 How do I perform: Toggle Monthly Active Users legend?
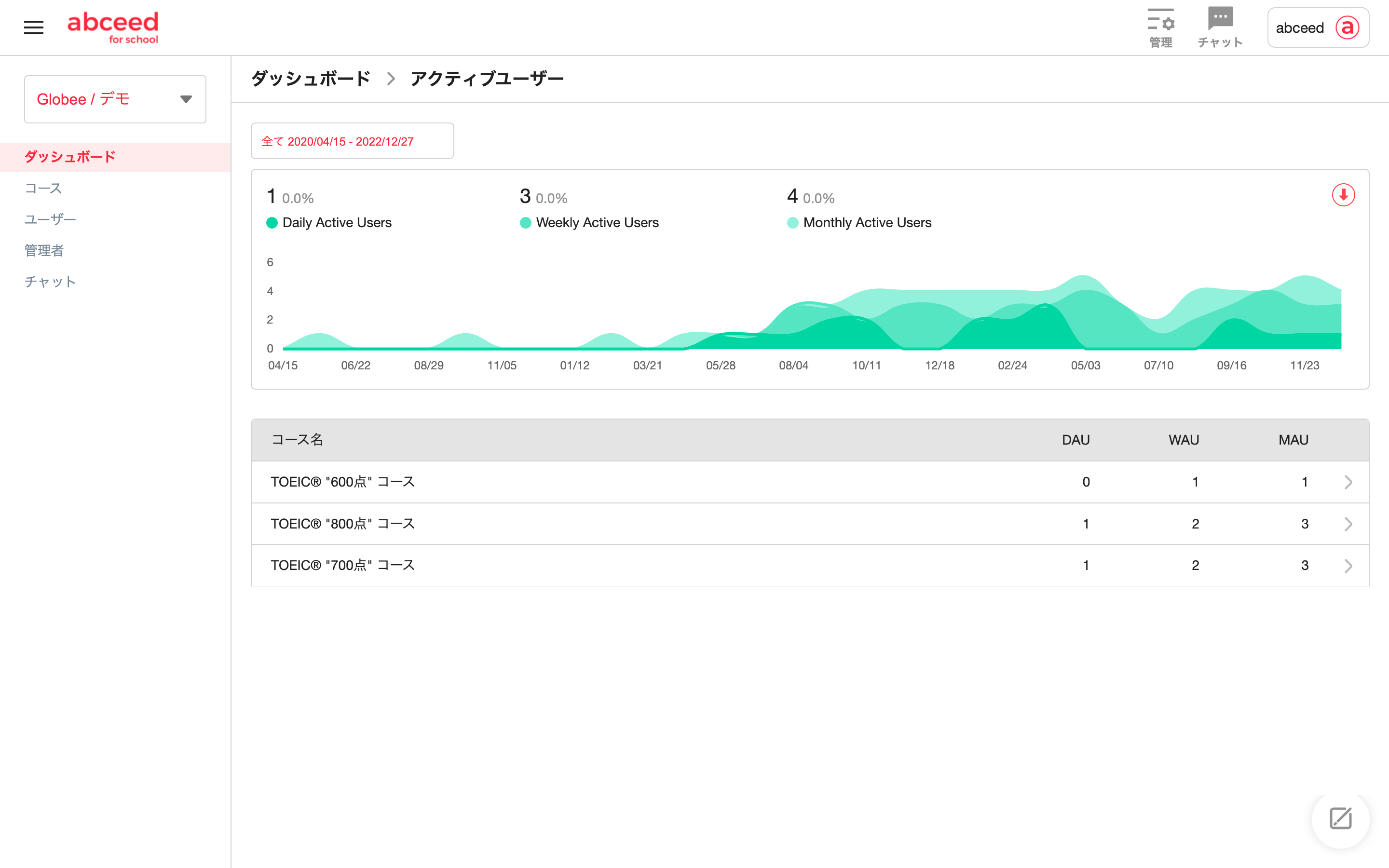click(867, 223)
